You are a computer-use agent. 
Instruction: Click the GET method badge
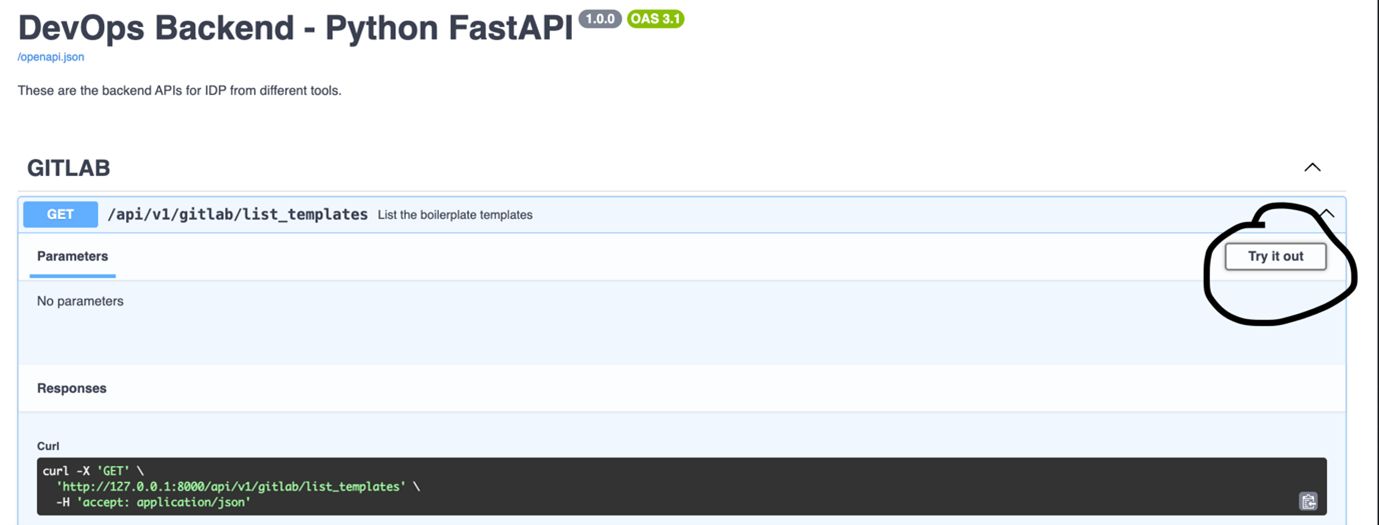tap(60, 214)
